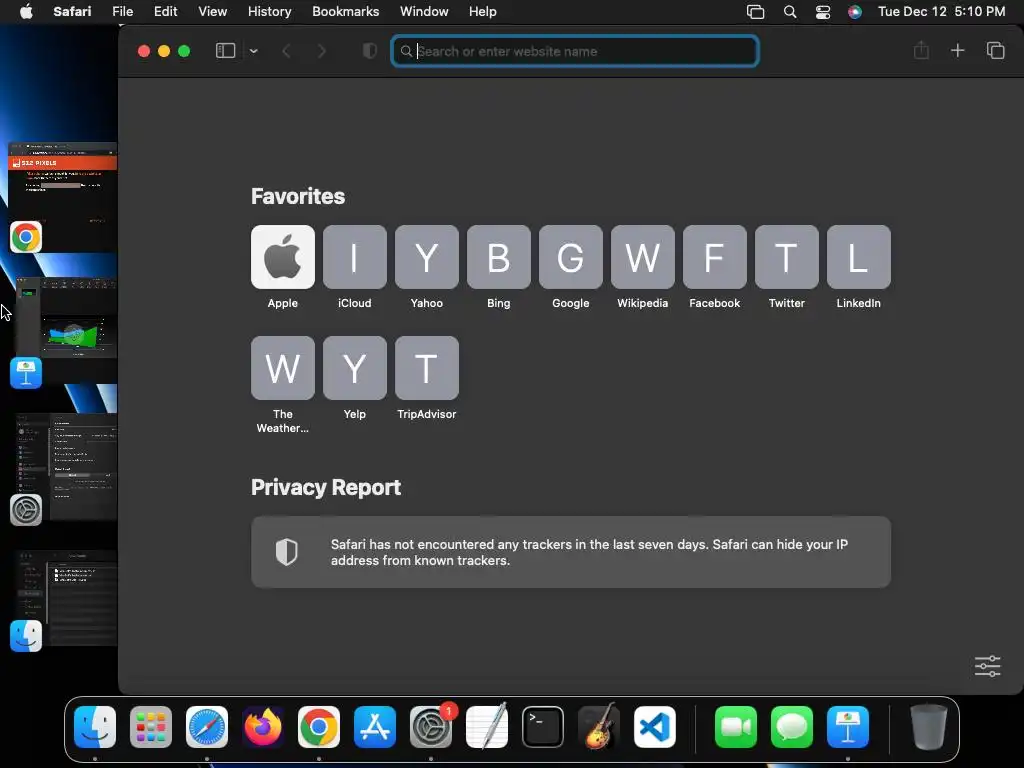Open the Google favorite
Screen dimensions: 1024x768
point(571,257)
